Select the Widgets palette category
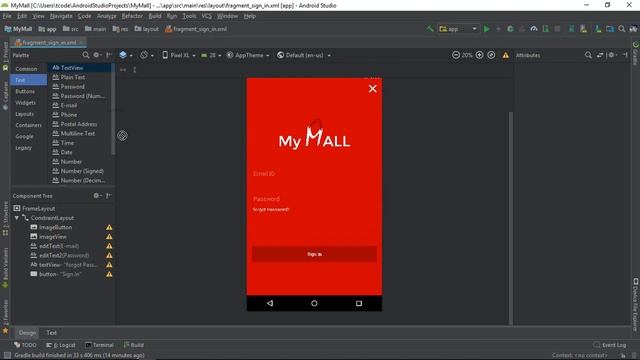 (x=25, y=103)
